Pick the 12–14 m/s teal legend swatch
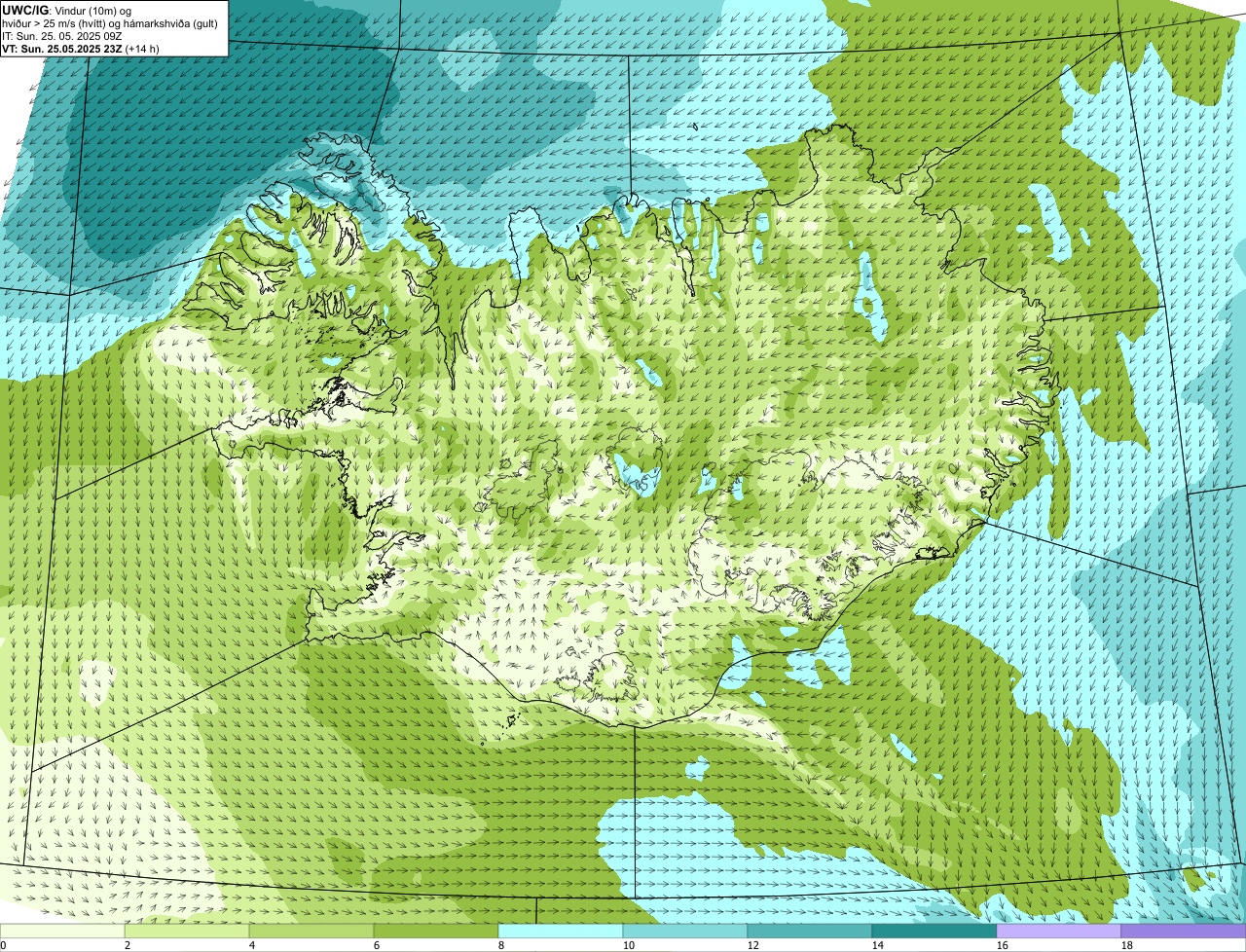This screenshot has height=952, width=1246. coord(810,931)
